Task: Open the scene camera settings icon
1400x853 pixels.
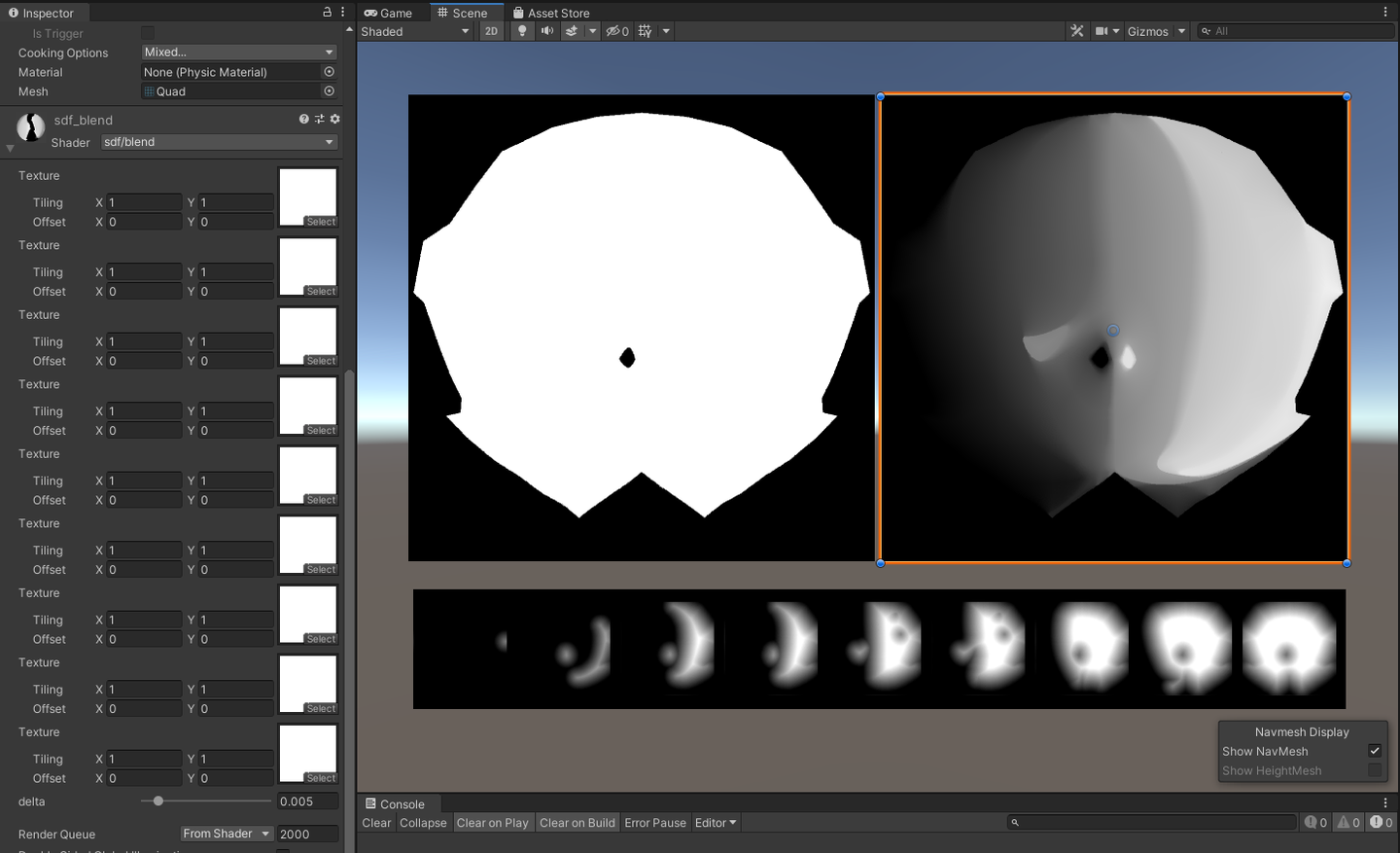Action: click(x=1102, y=31)
